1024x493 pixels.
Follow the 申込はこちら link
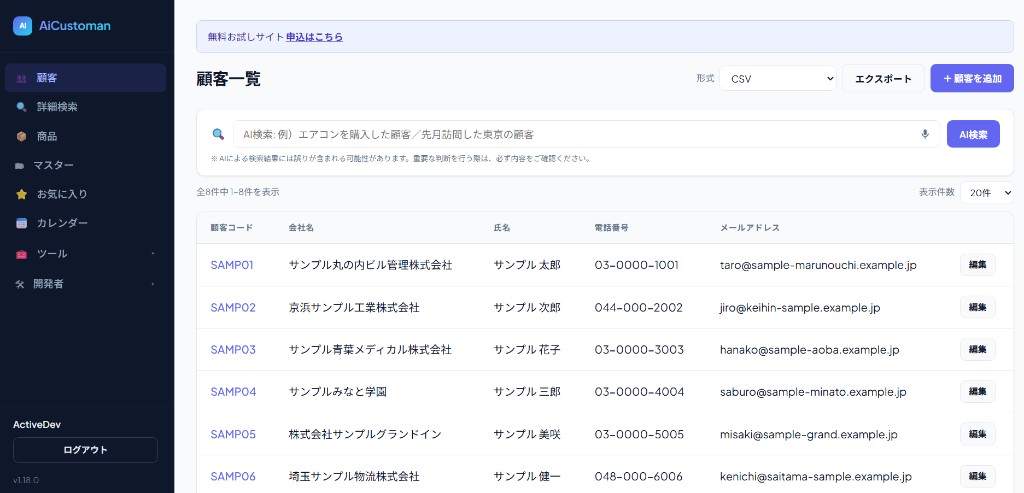(314, 37)
